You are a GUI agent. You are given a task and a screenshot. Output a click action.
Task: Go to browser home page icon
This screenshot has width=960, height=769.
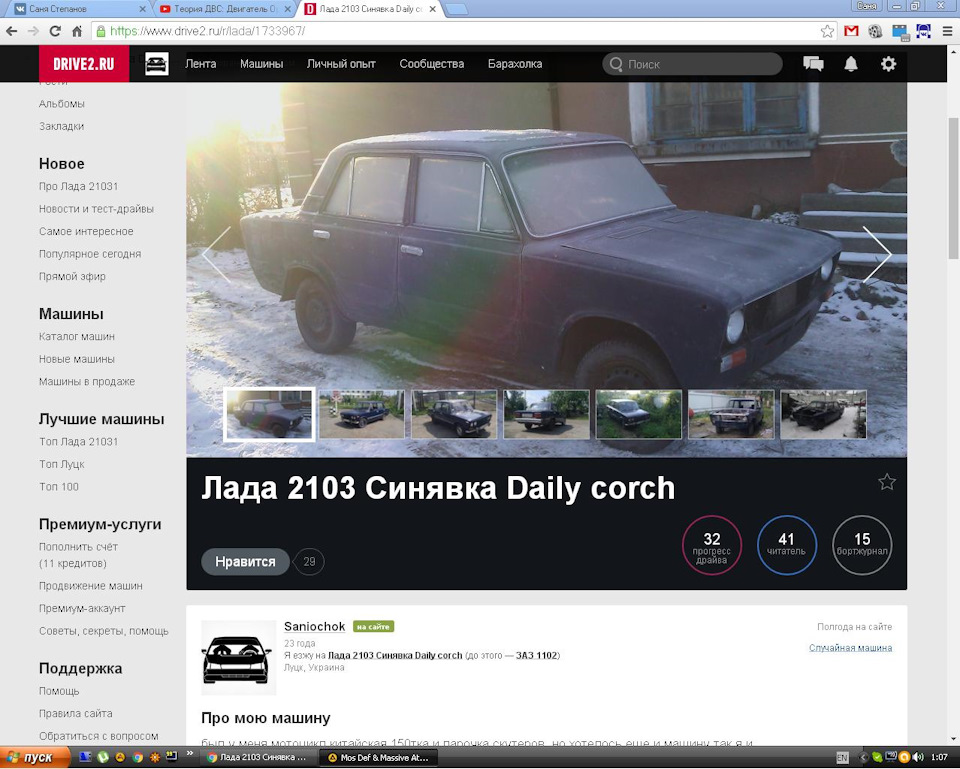[77, 31]
